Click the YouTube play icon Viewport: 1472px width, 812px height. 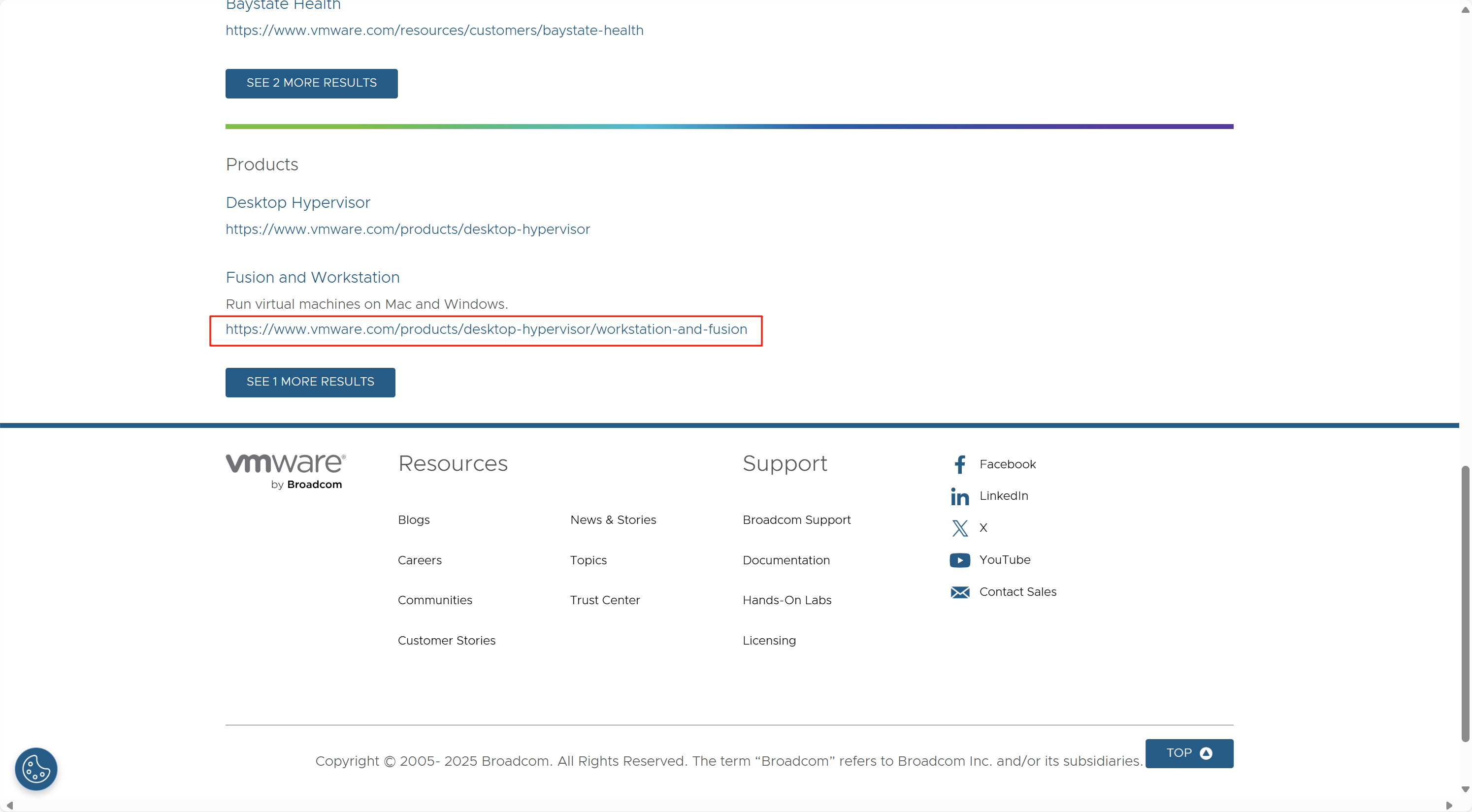pos(959,560)
